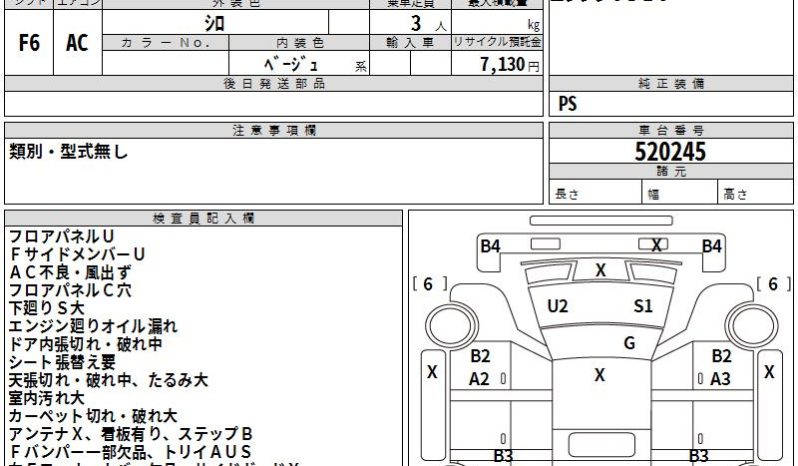The height and width of the screenshot is (466, 798).
Task: Click the F6 shift type cell
Action: pos(28,43)
